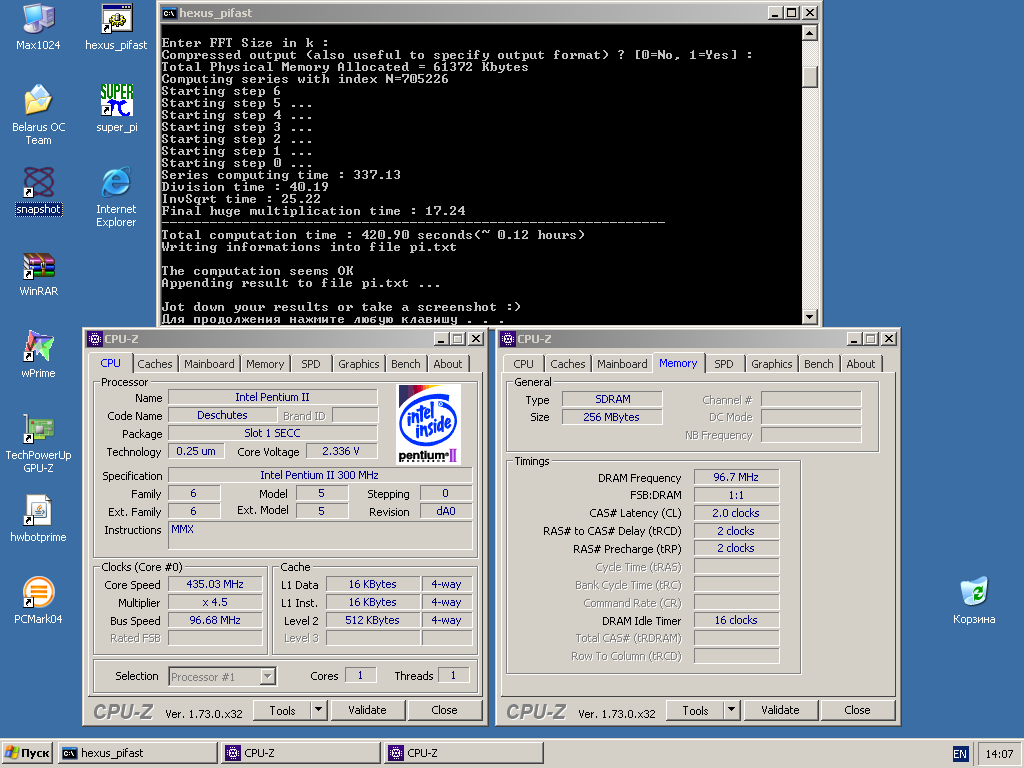Click the DRAM Idle Timer 16 clocks value
Screen dimensions: 1024x768
click(x=736, y=620)
